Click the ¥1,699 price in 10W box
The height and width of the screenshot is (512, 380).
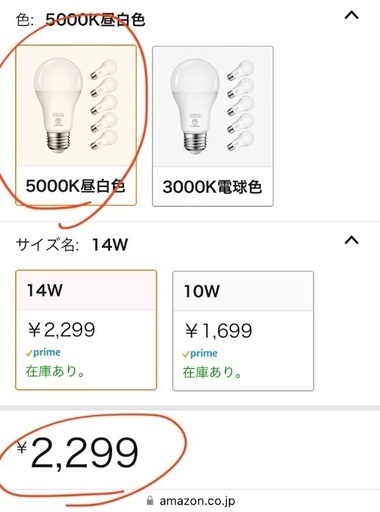pyautogui.click(x=219, y=331)
